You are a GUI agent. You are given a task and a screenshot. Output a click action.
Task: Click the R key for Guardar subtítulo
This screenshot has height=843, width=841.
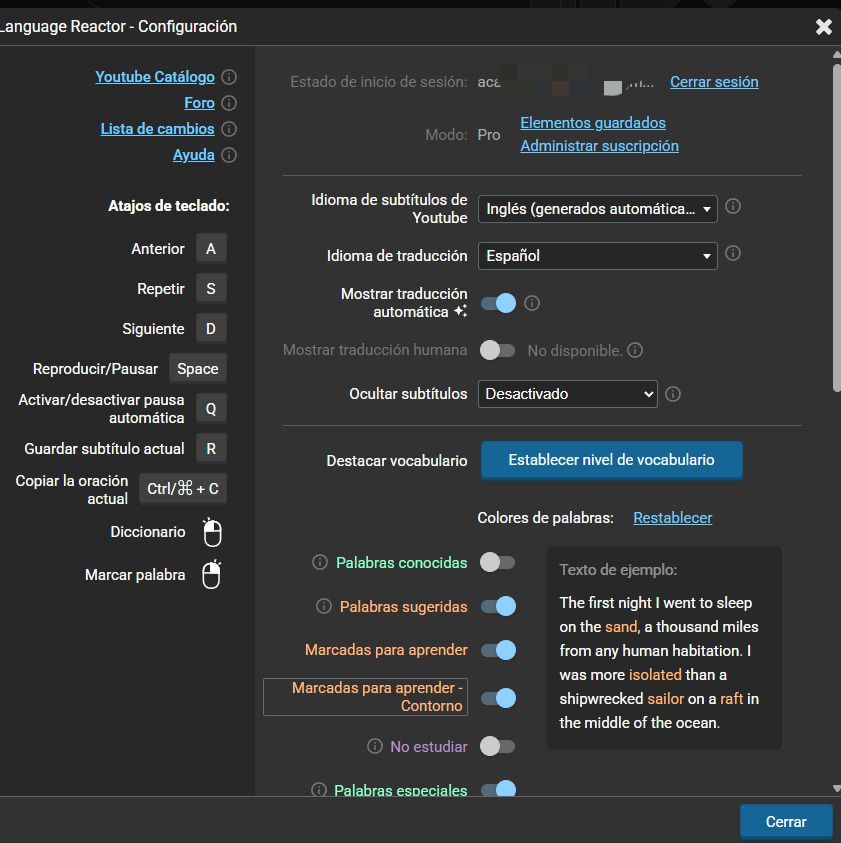point(211,448)
